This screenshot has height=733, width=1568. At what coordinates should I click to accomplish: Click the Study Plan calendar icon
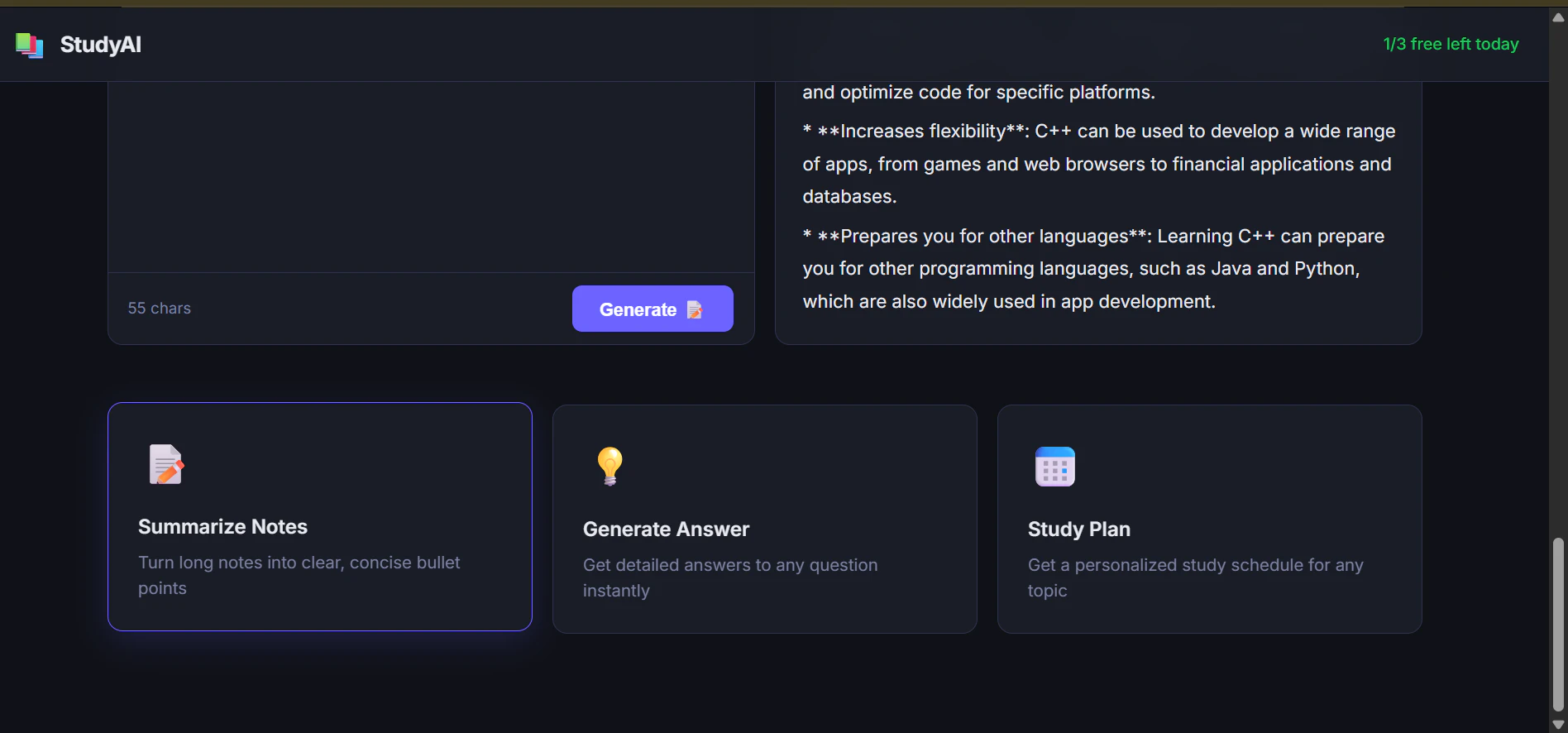pyautogui.click(x=1055, y=467)
